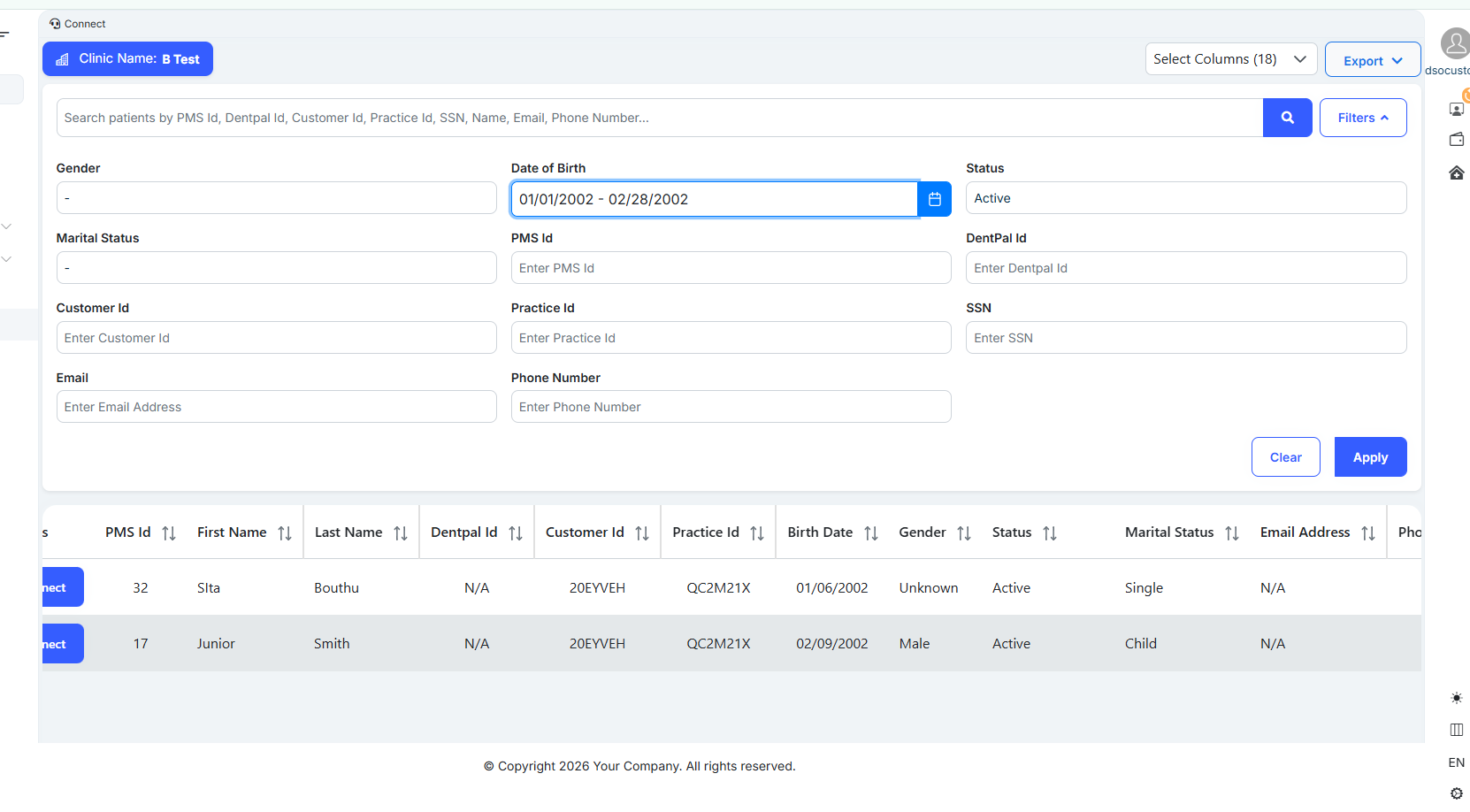Clear all filter fields
This screenshot has width=1470, height=812.
1285,457
